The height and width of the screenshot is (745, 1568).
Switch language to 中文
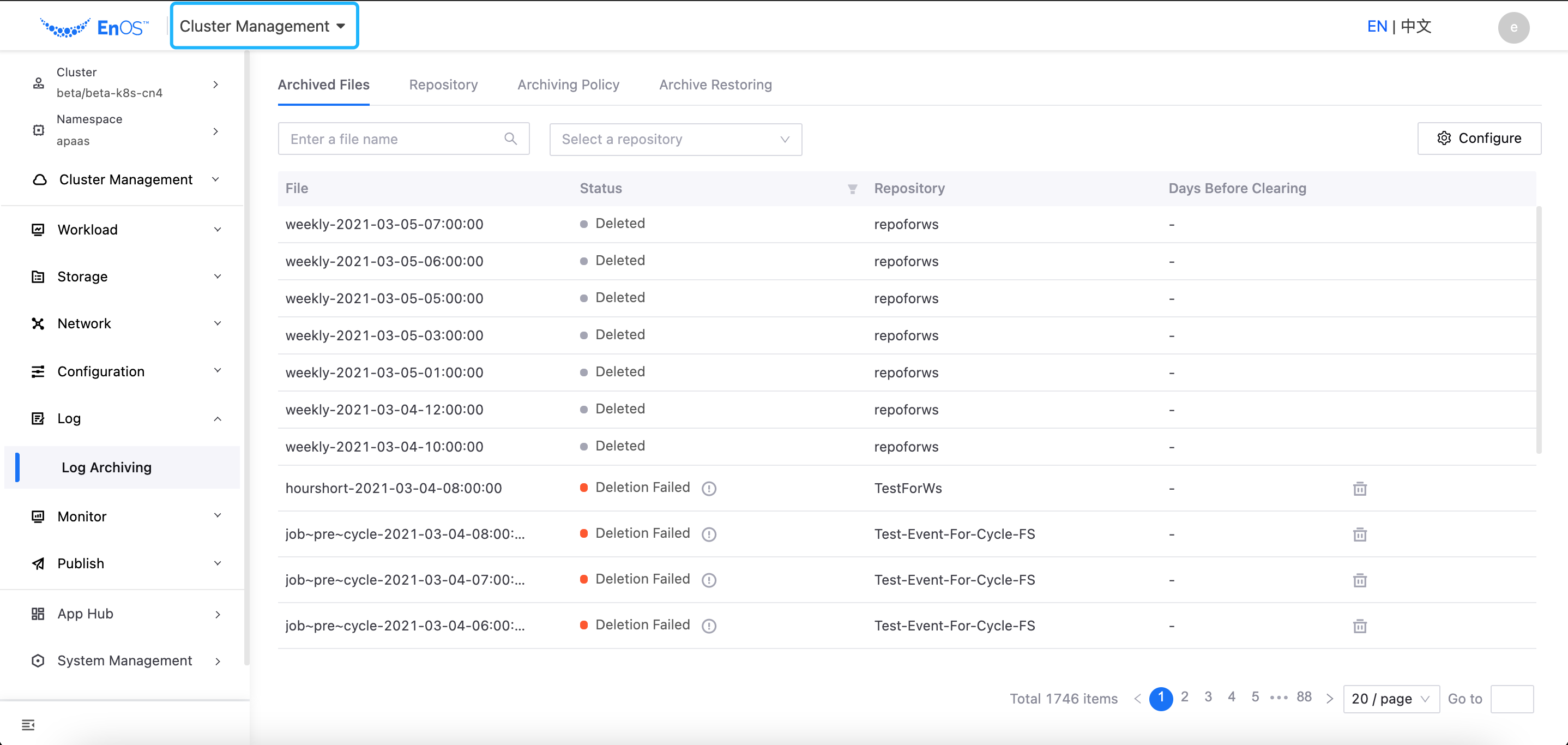pyautogui.click(x=1416, y=26)
